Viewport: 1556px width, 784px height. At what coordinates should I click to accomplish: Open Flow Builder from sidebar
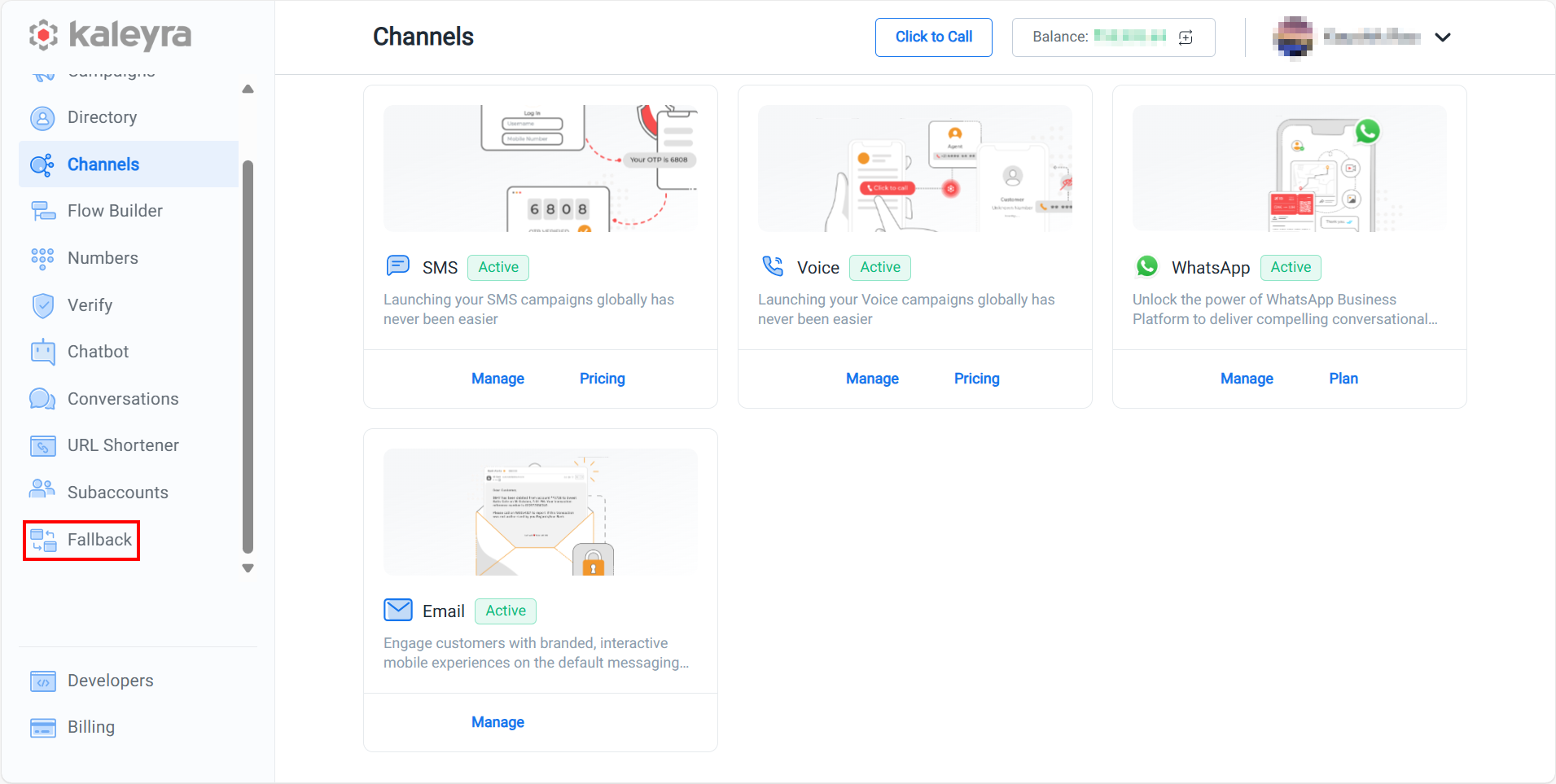(129, 211)
